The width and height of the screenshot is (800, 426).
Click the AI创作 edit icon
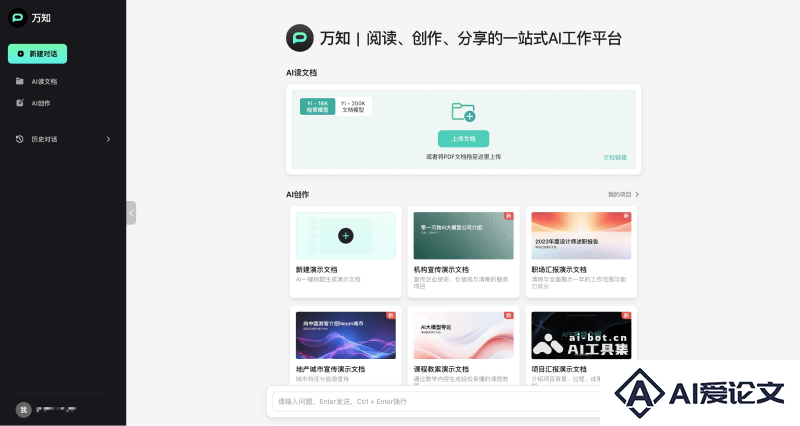click(x=19, y=103)
